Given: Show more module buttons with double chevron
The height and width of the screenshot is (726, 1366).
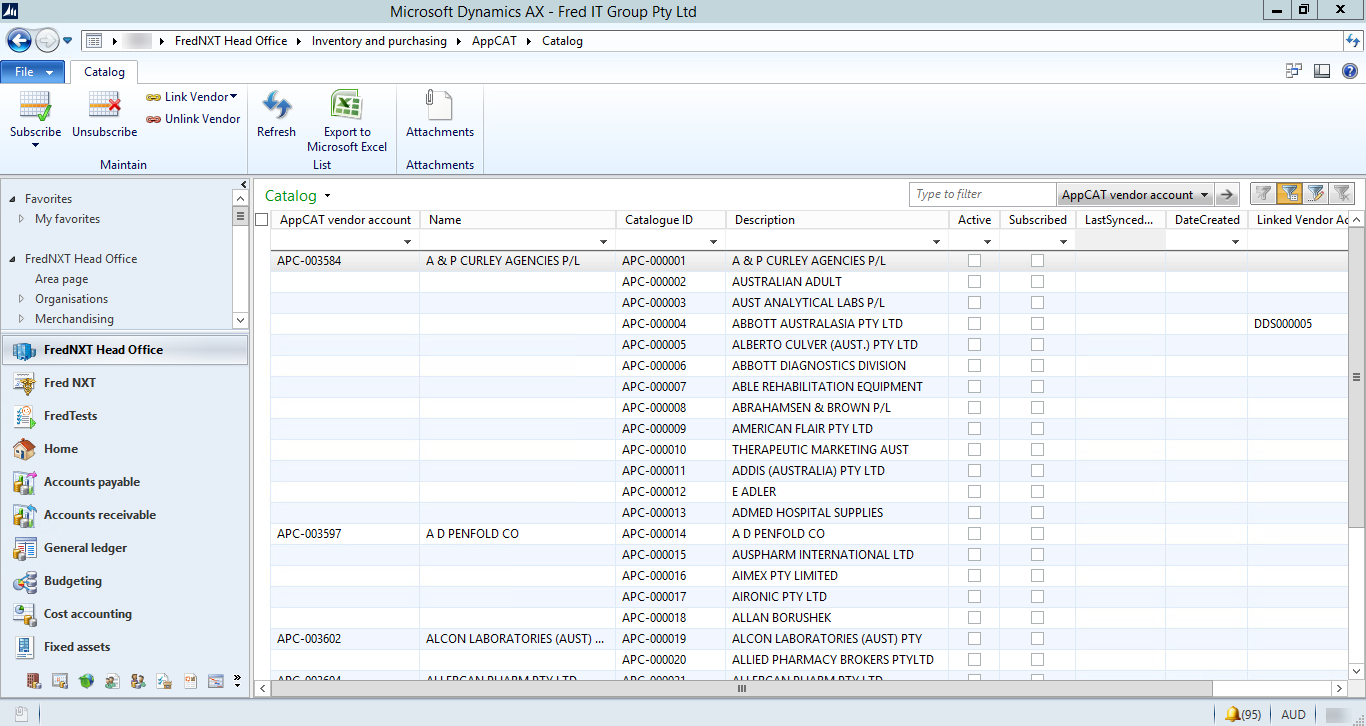Looking at the screenshot, I should point(237,681).
